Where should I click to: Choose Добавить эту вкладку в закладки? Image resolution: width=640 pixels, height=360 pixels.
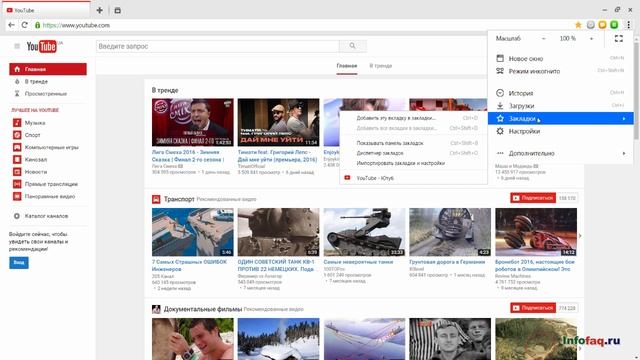click(413, 118)
